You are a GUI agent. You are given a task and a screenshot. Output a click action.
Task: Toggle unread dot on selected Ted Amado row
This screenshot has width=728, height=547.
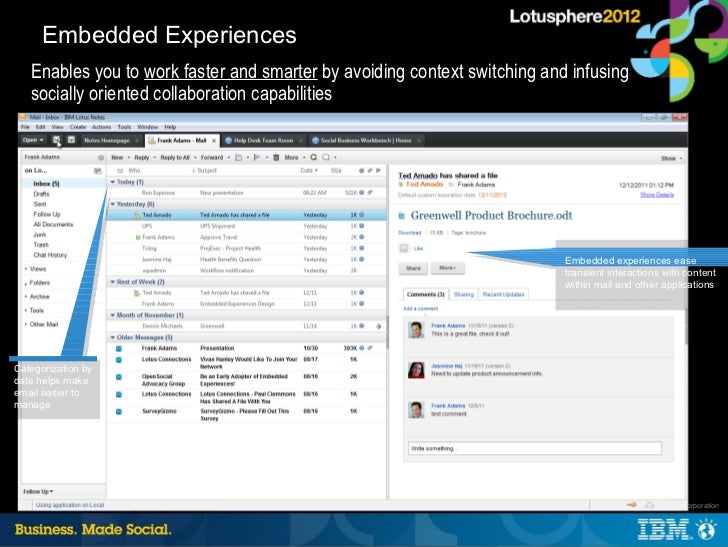[362, 215]
